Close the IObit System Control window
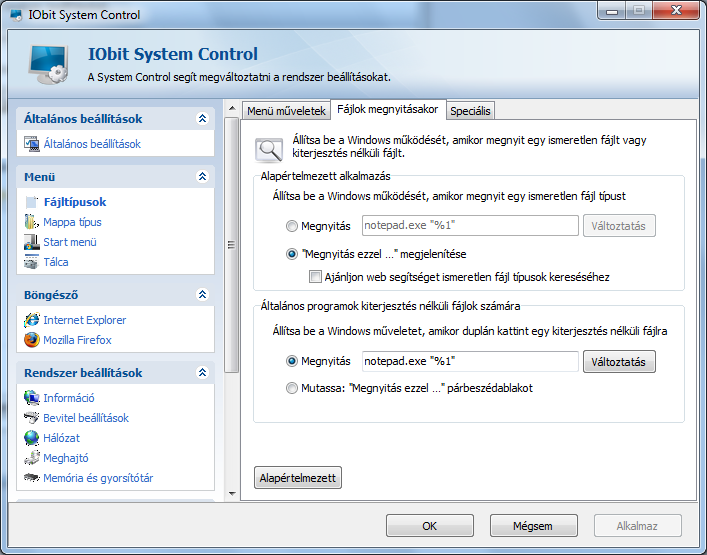 (676, 10)
